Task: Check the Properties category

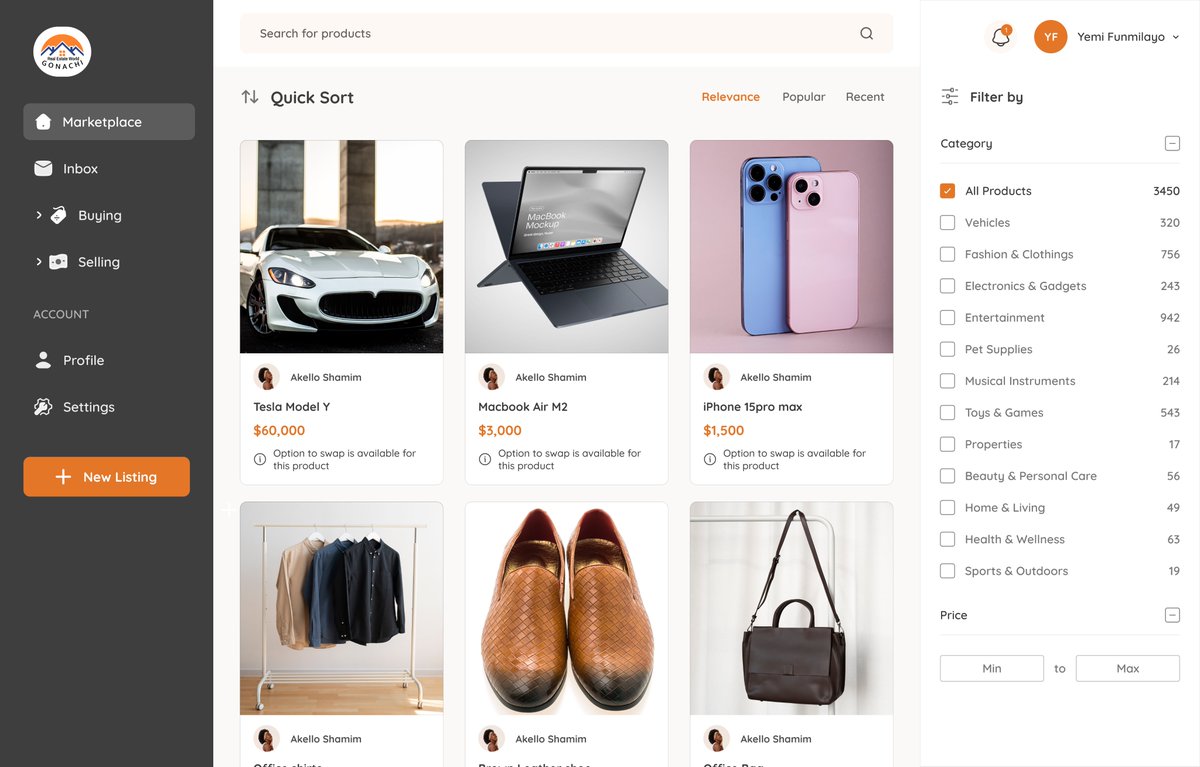Action: (x=948, y=444)
